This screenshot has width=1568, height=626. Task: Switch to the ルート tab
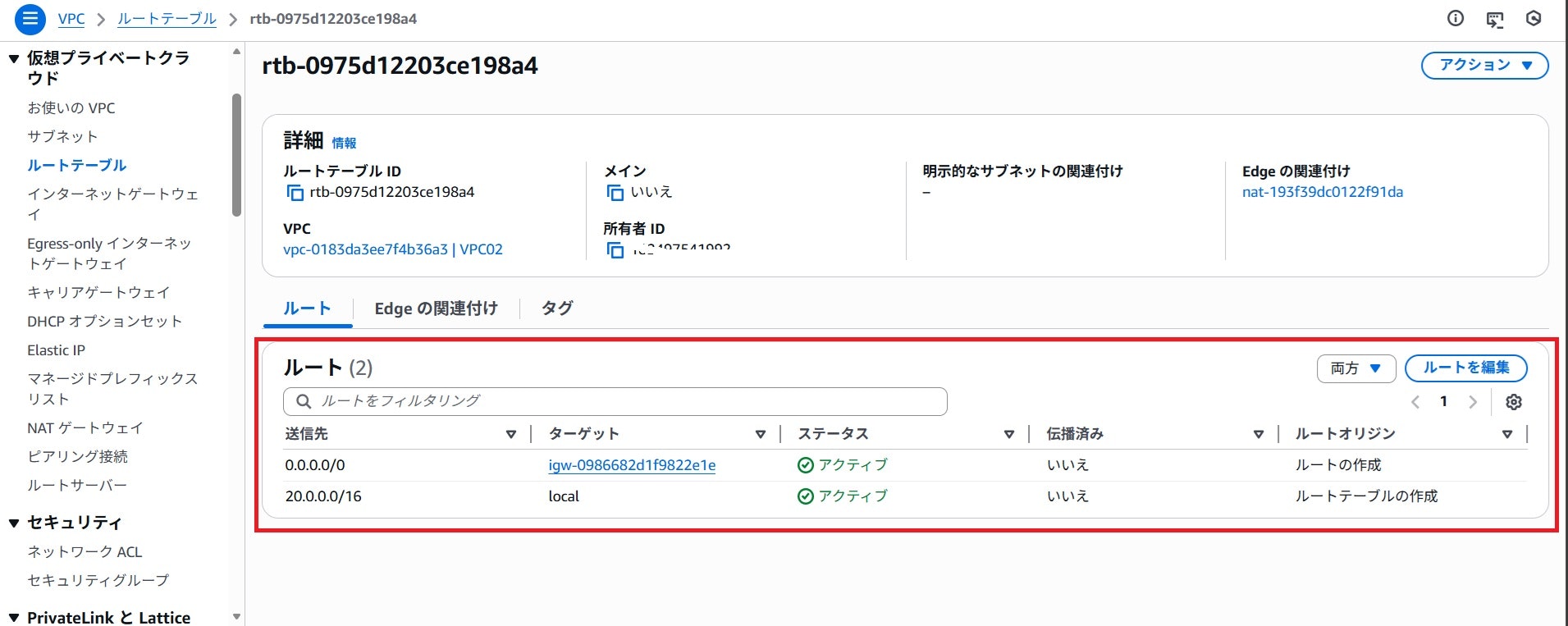pos(307,308)
